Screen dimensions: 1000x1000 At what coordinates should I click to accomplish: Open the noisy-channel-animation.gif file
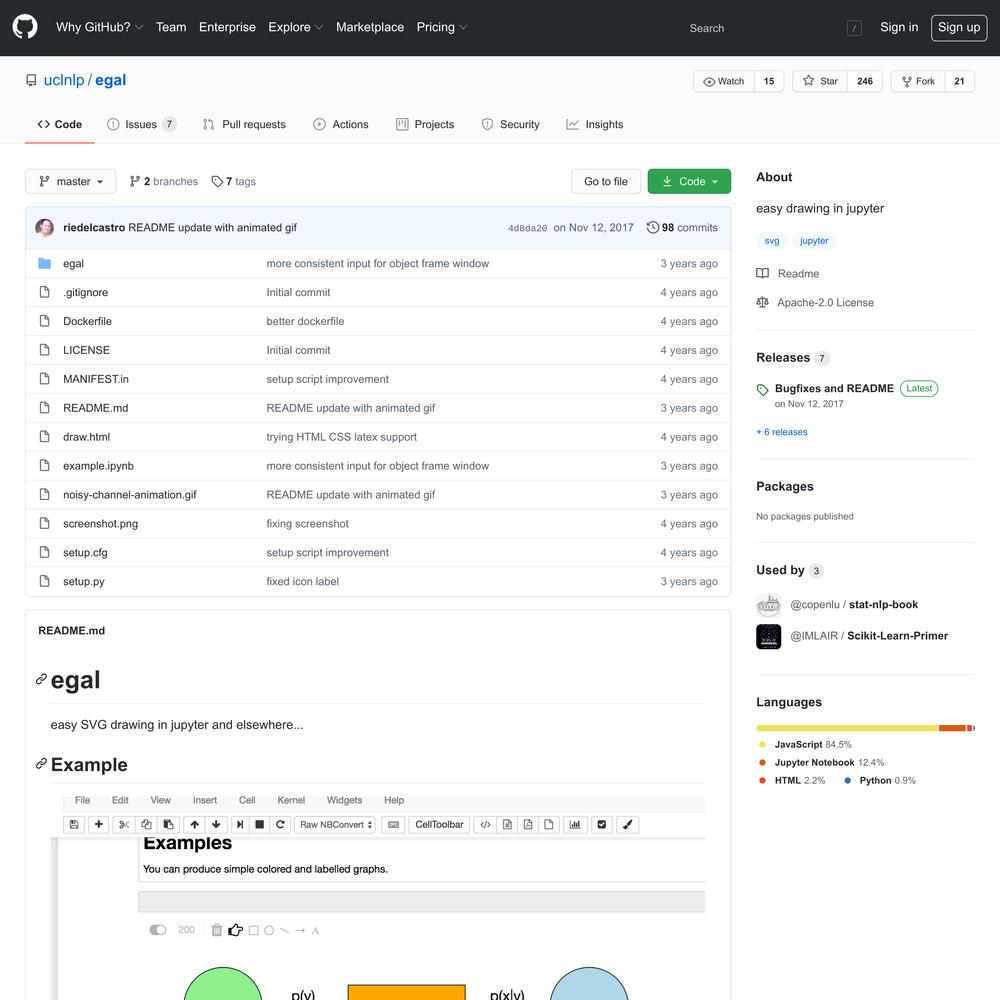click(129, 494)
